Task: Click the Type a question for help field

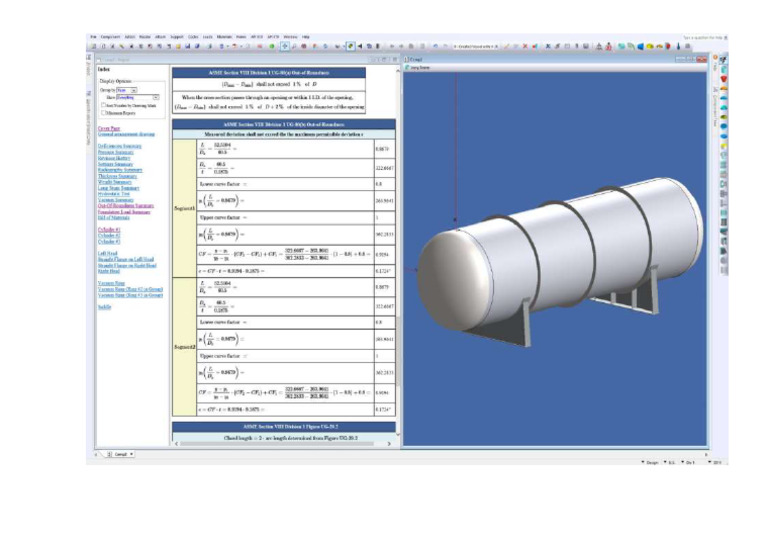Action: point(703,37)
